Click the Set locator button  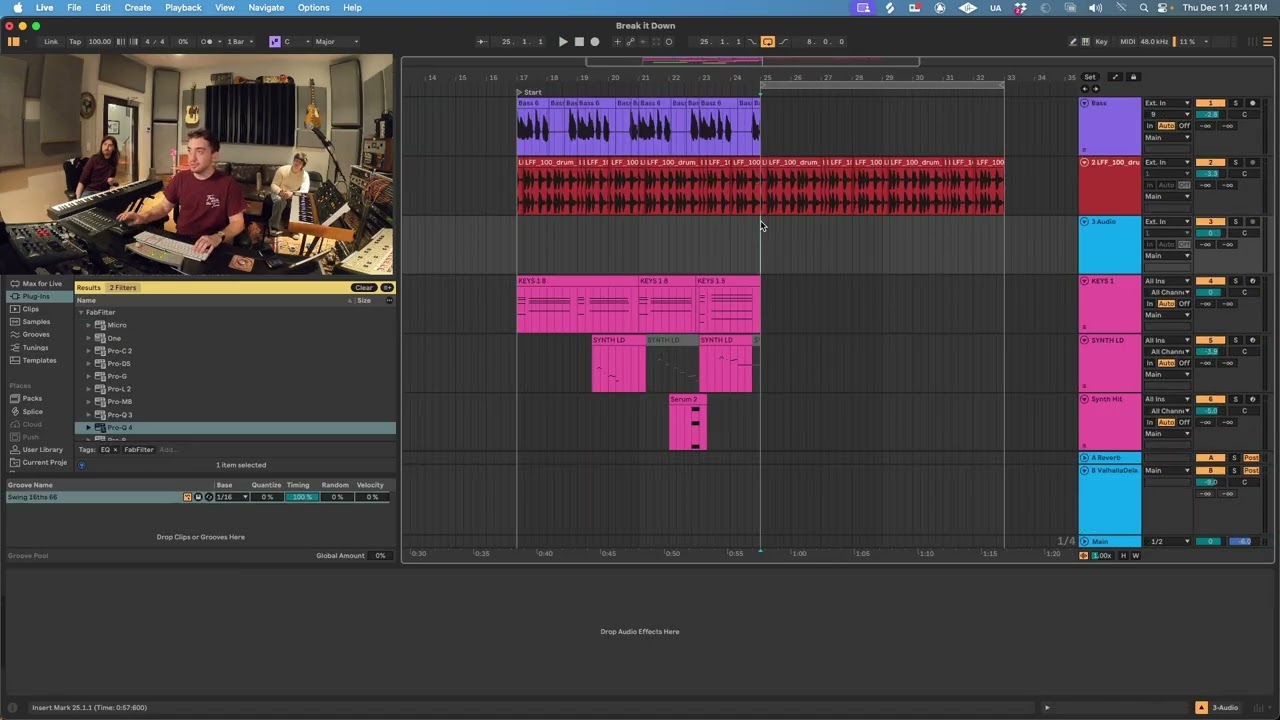click(1090, 77)
